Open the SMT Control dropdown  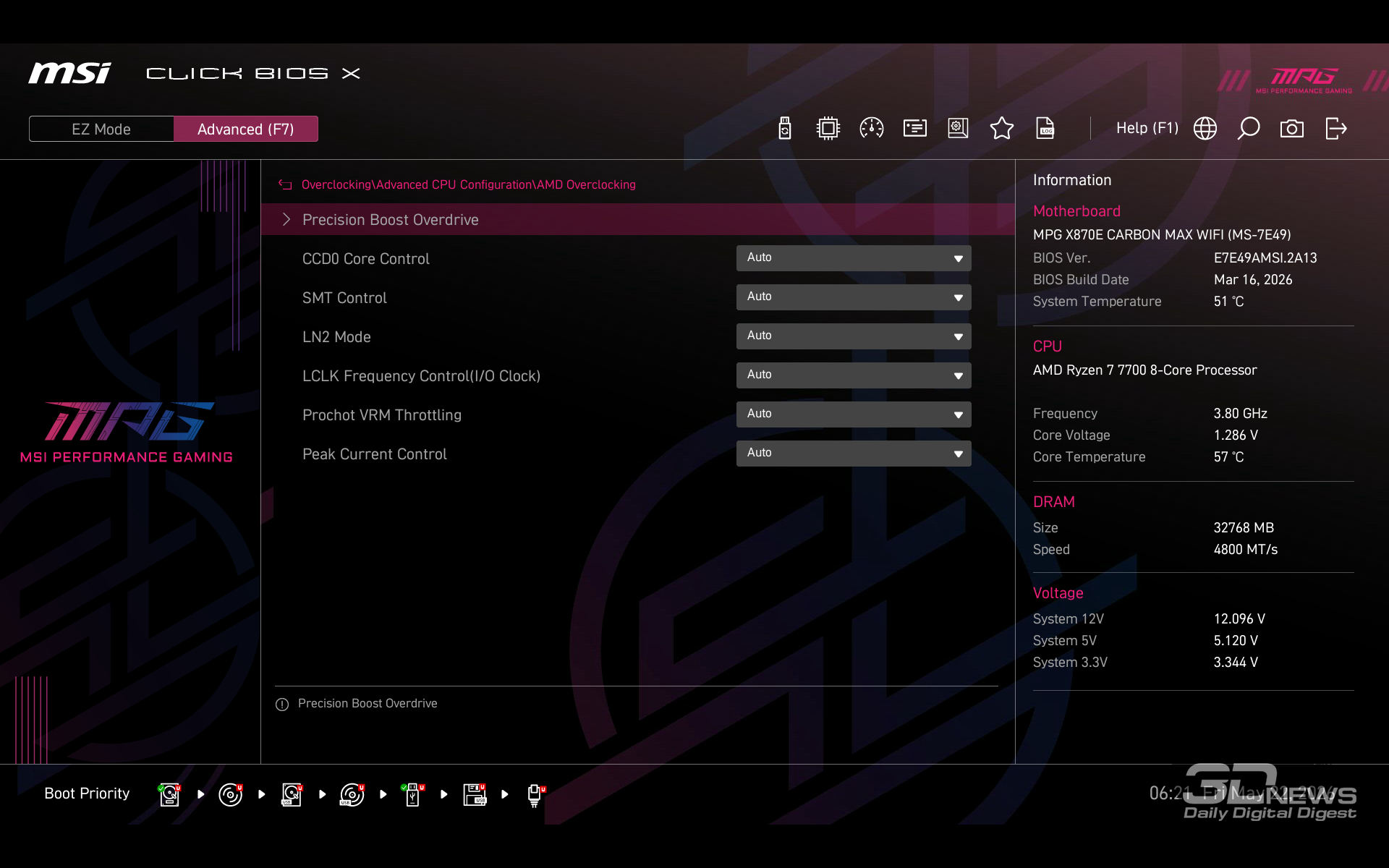[854, 297]
